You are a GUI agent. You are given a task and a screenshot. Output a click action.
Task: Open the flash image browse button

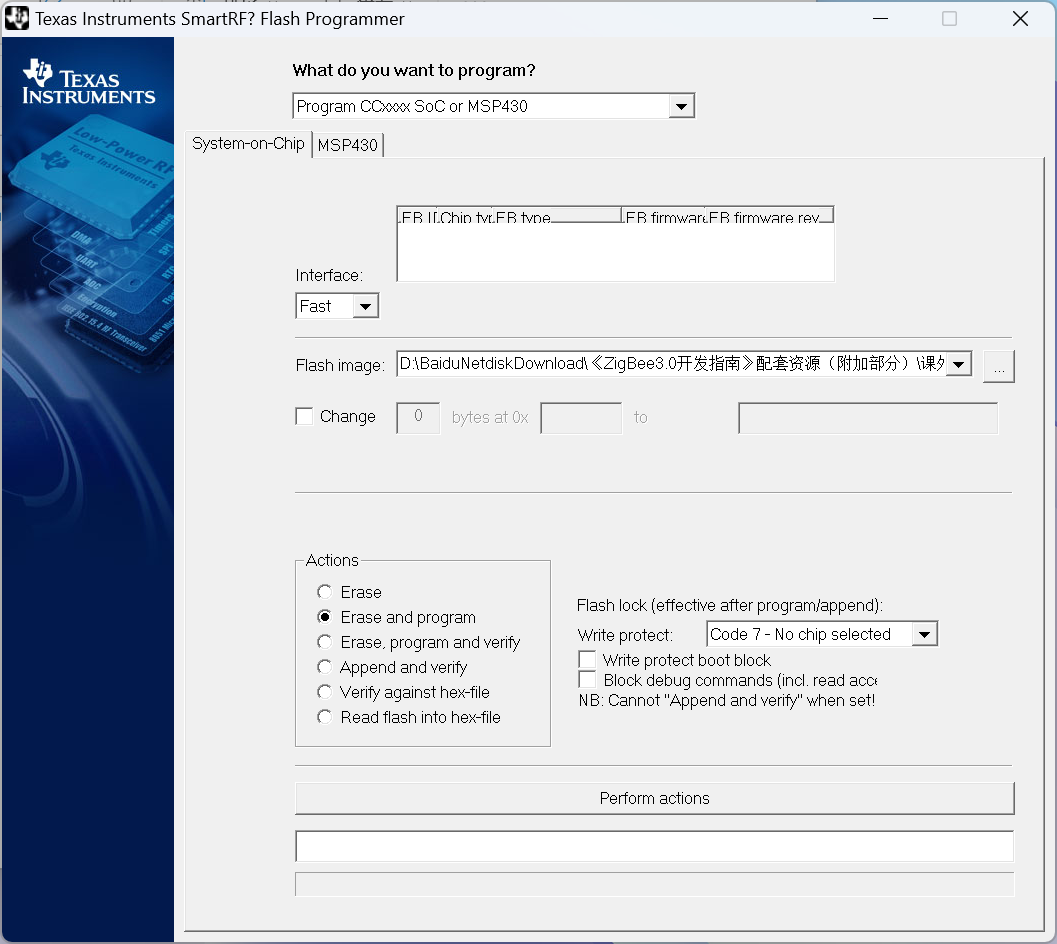click(x=998, y=366)
